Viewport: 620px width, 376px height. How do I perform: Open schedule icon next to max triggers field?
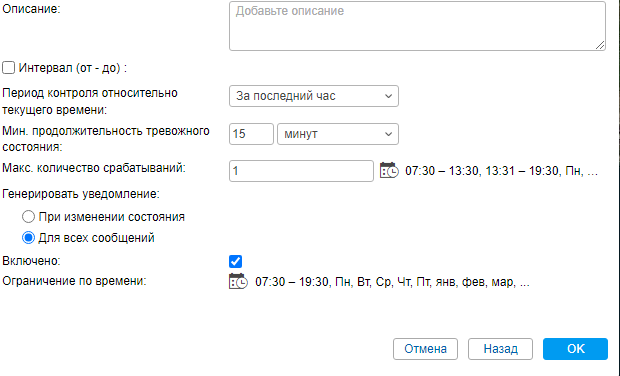(x=389, y=170)
